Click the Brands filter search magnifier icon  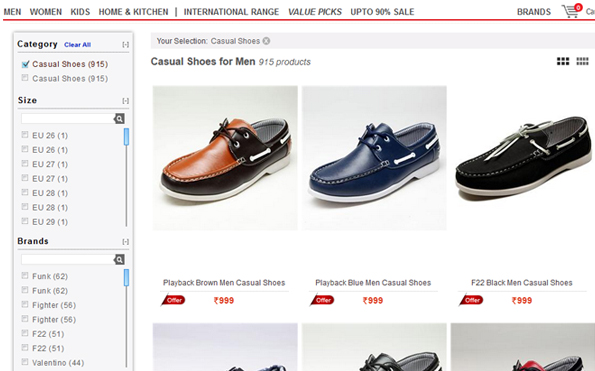click(x=119, y=259)
